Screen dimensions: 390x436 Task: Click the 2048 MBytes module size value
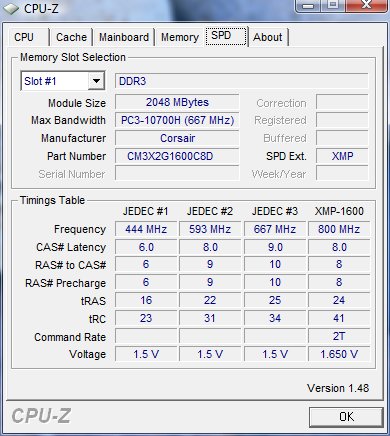tap(177, 102)
